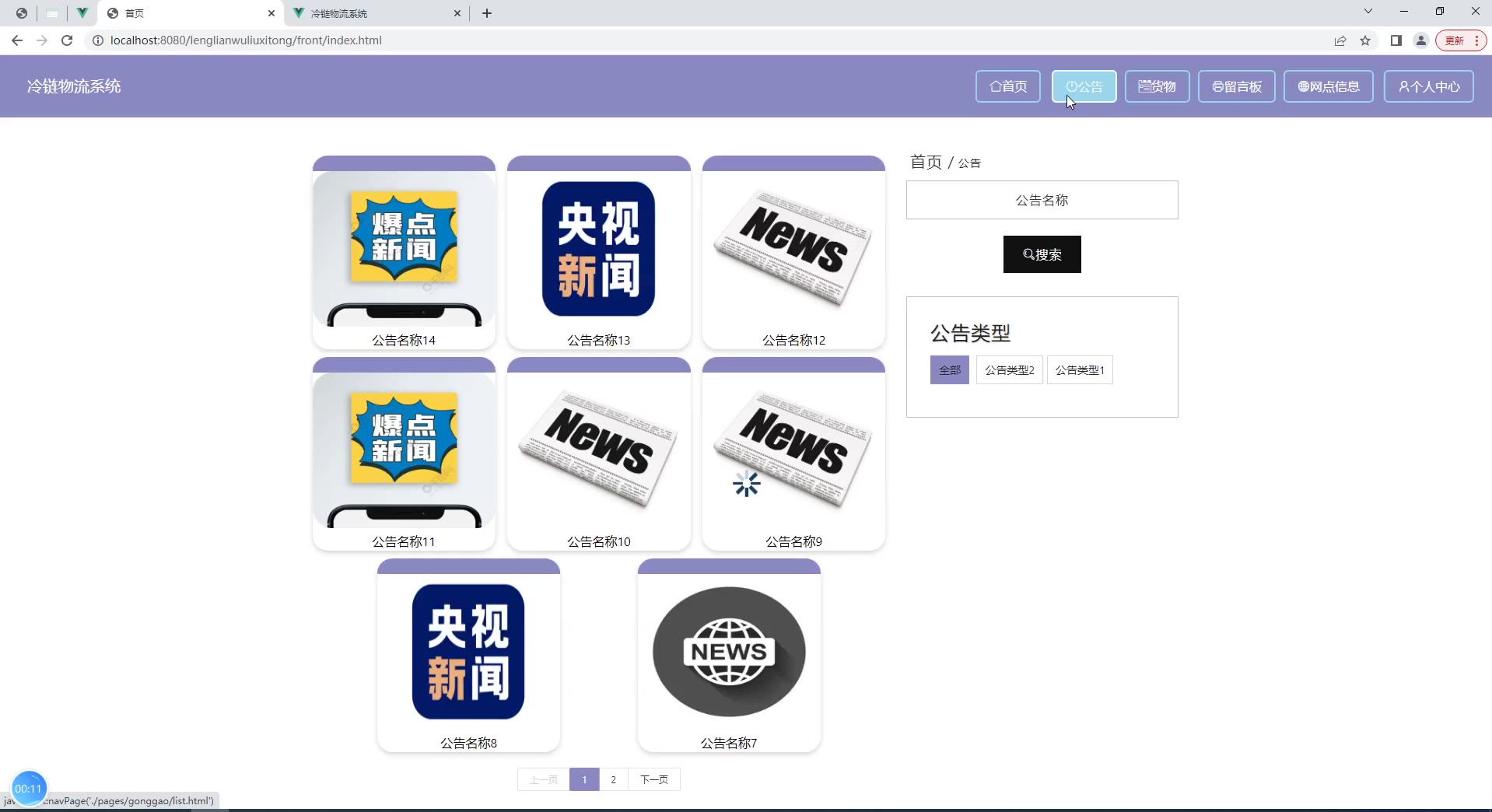
Task: Click the 冷链物流系统 site title
Action: [74, 86]
